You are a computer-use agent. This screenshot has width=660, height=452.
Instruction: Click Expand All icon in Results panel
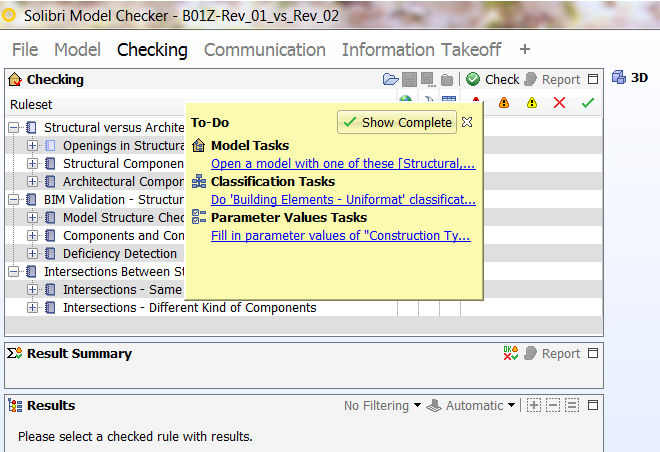click(534, 405)
